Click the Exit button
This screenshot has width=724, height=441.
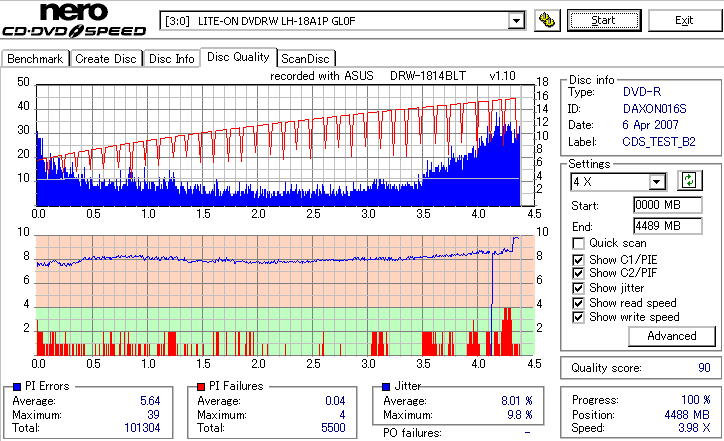[684, 21]
